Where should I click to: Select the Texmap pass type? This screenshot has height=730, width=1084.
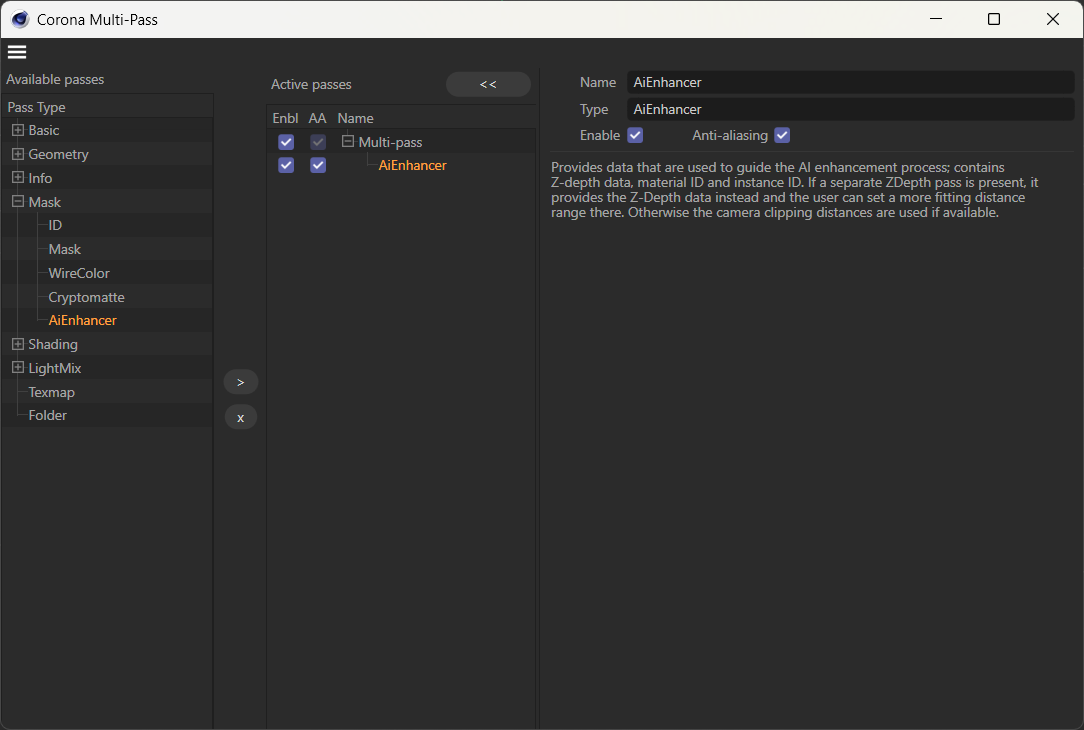point(51,392)
